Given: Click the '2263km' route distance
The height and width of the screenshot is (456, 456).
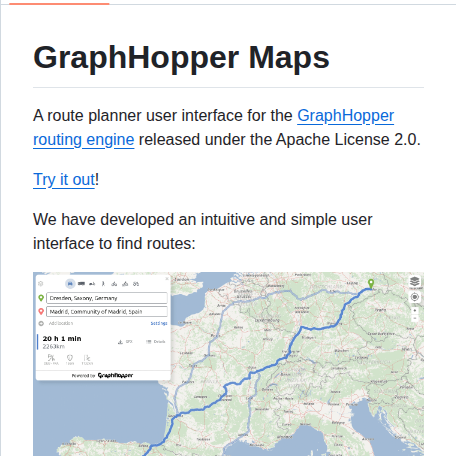Looking at the screenshot, I should tap(54, 347).
